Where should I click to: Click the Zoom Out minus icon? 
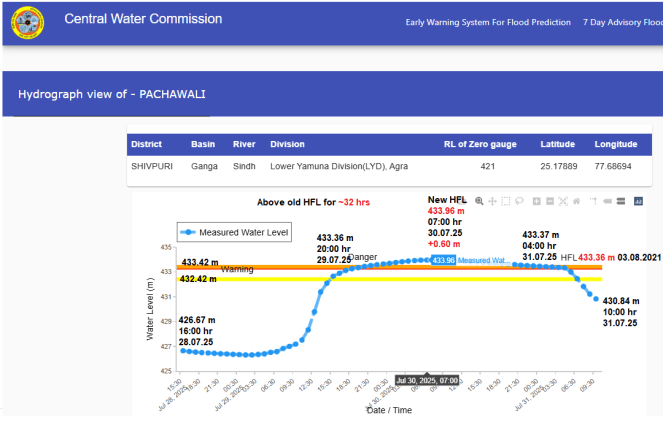[550, 201]
